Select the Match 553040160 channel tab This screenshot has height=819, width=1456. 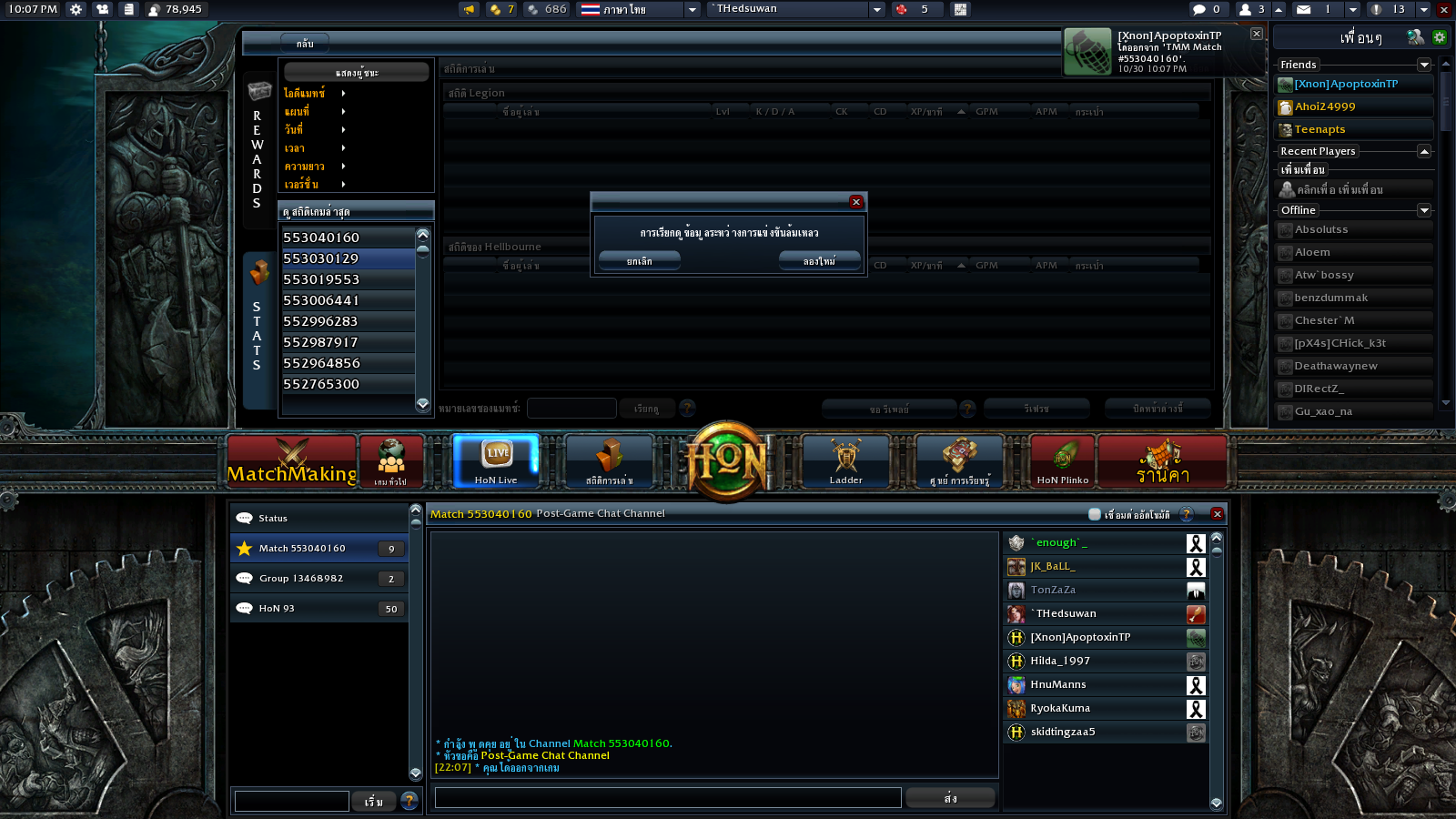tap(318, 548)
